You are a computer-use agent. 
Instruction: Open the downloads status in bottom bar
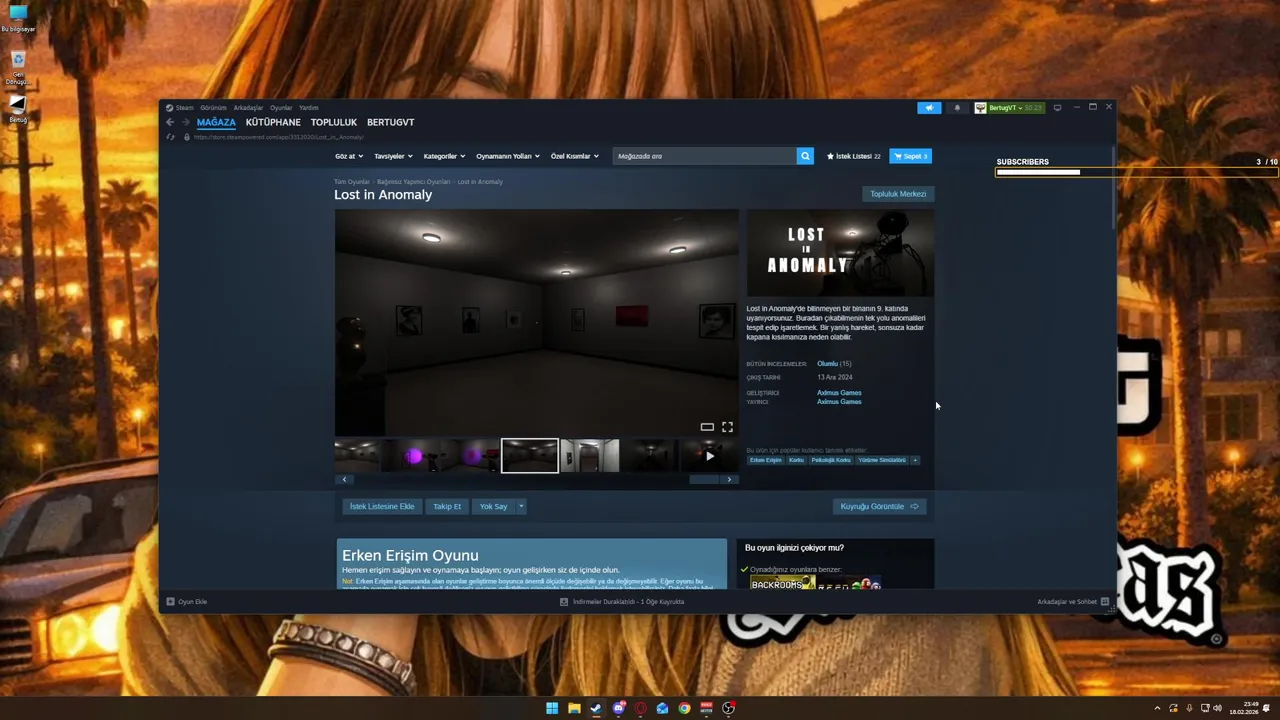(x=622, y=602)
